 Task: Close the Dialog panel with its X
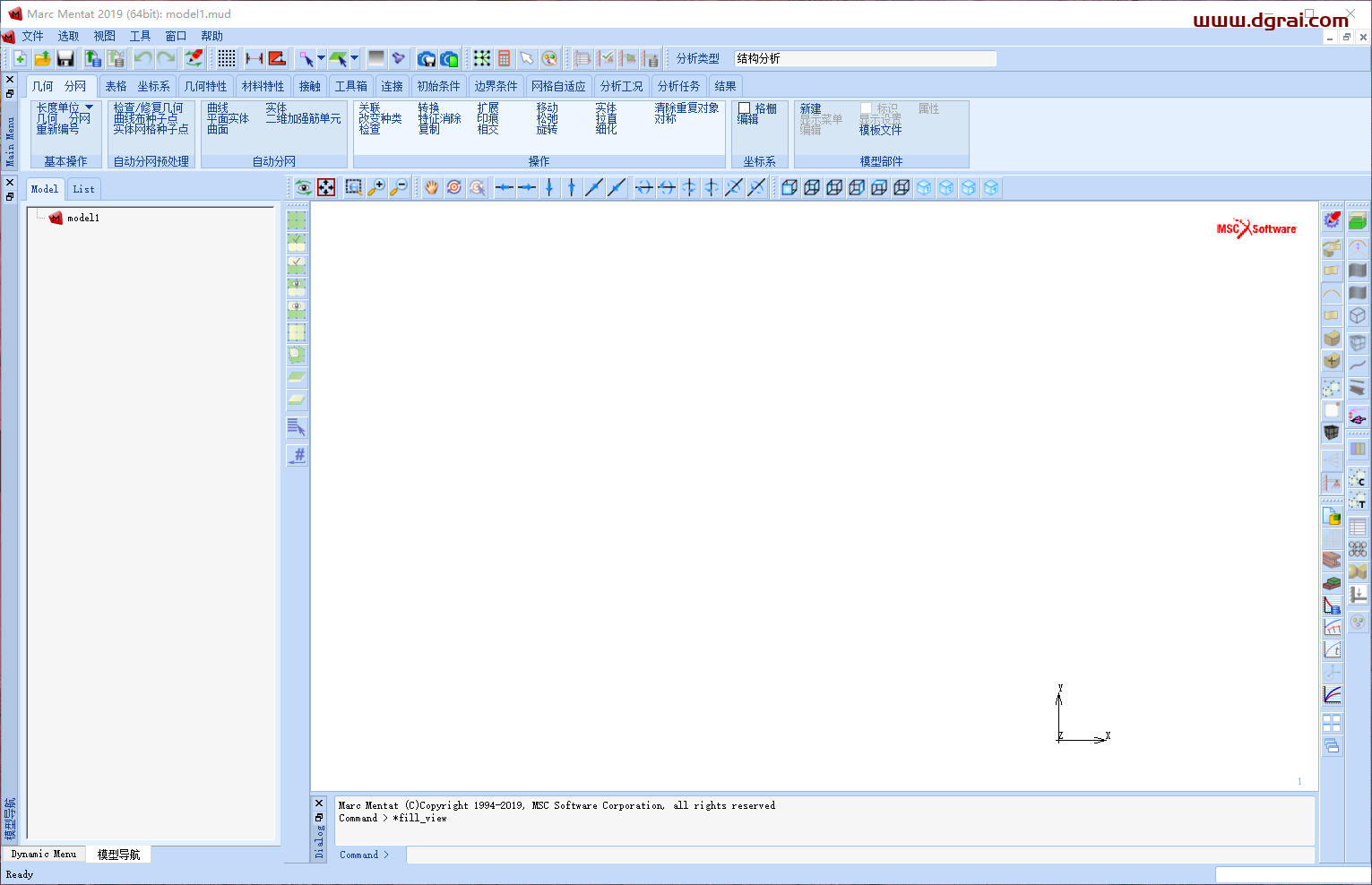(x=319, y=803)
